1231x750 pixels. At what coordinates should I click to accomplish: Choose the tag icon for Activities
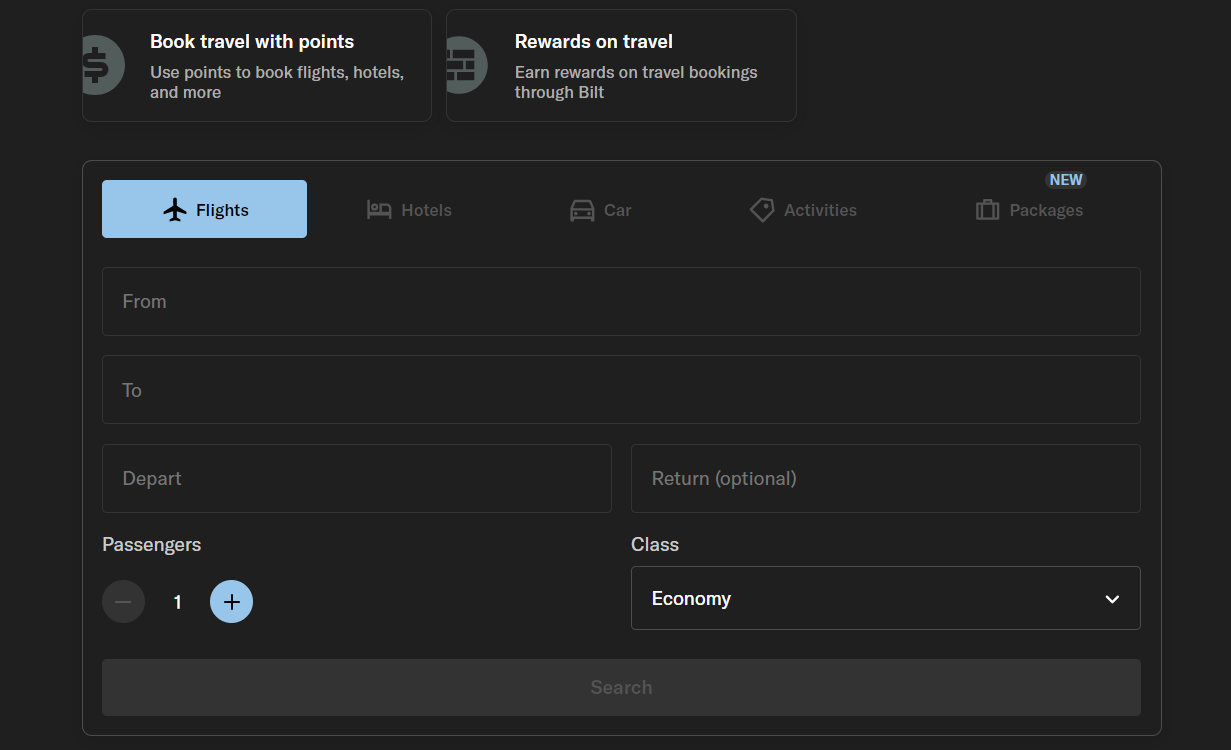[x=762, y=210]
